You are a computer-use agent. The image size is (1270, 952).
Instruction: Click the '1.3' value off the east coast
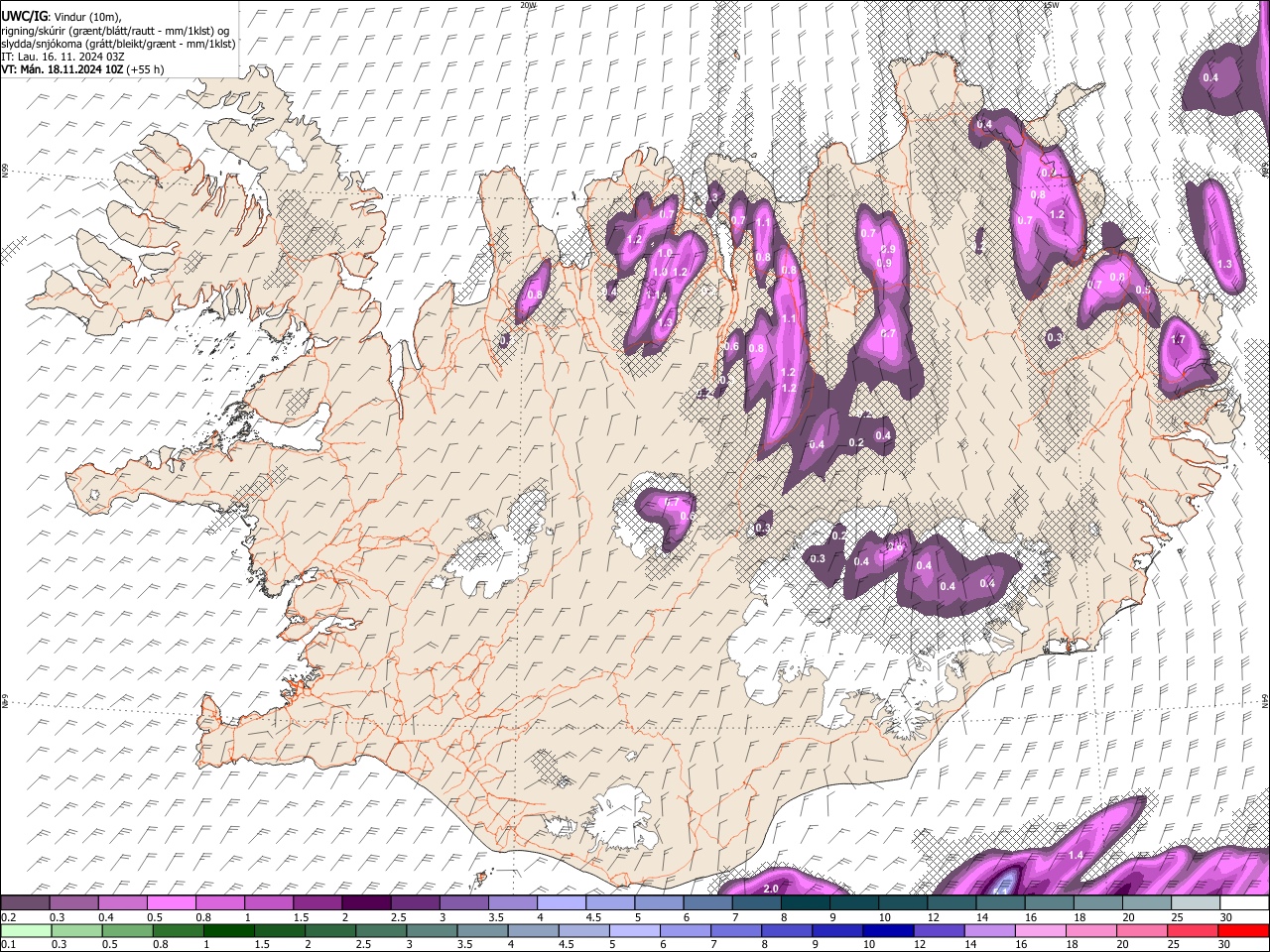click(x=1224, y=264)
